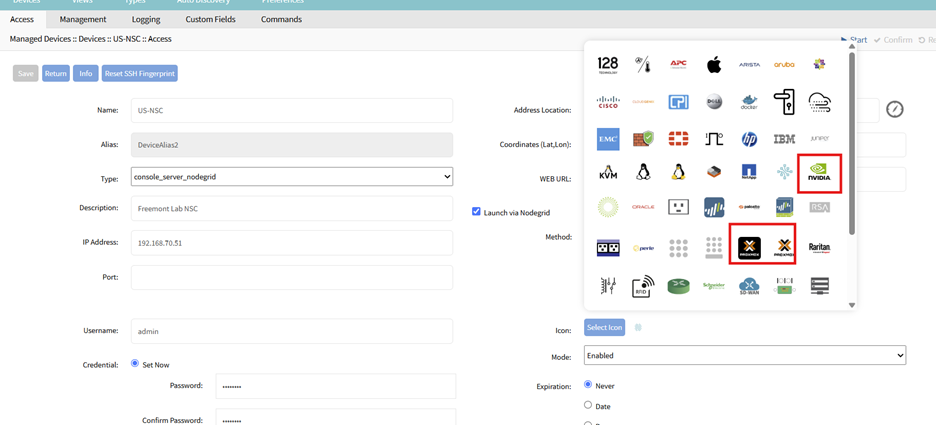The width and height of the screenshot is (936, 425).
Task: Click the Reset SSH Fingerprint button
Action: click(140, 73)
